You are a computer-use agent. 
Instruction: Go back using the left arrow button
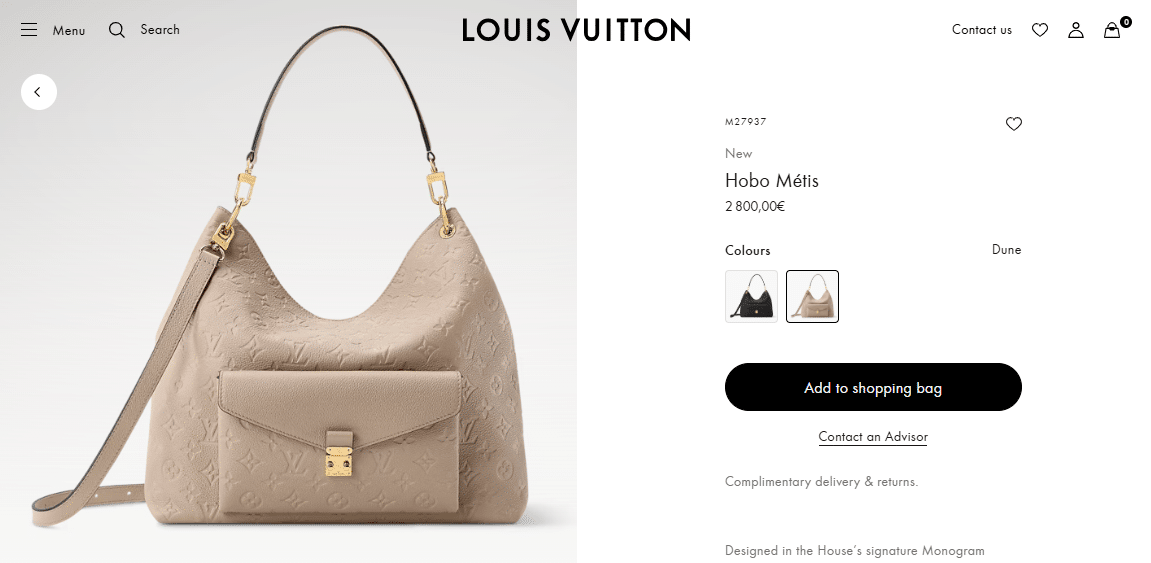pyautogui.click(x=39, y=92)
